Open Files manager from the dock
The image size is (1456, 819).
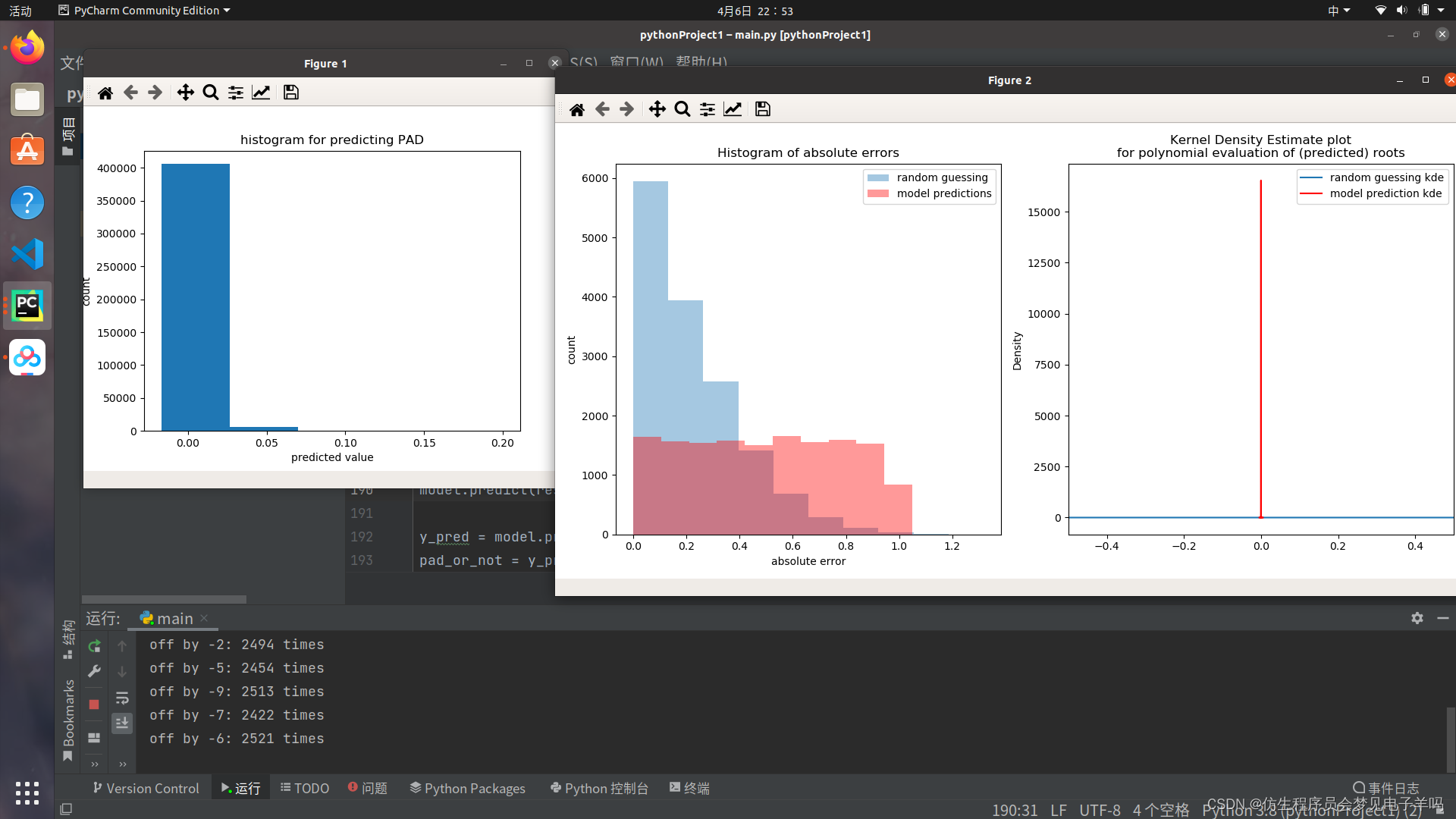point(27,99)
